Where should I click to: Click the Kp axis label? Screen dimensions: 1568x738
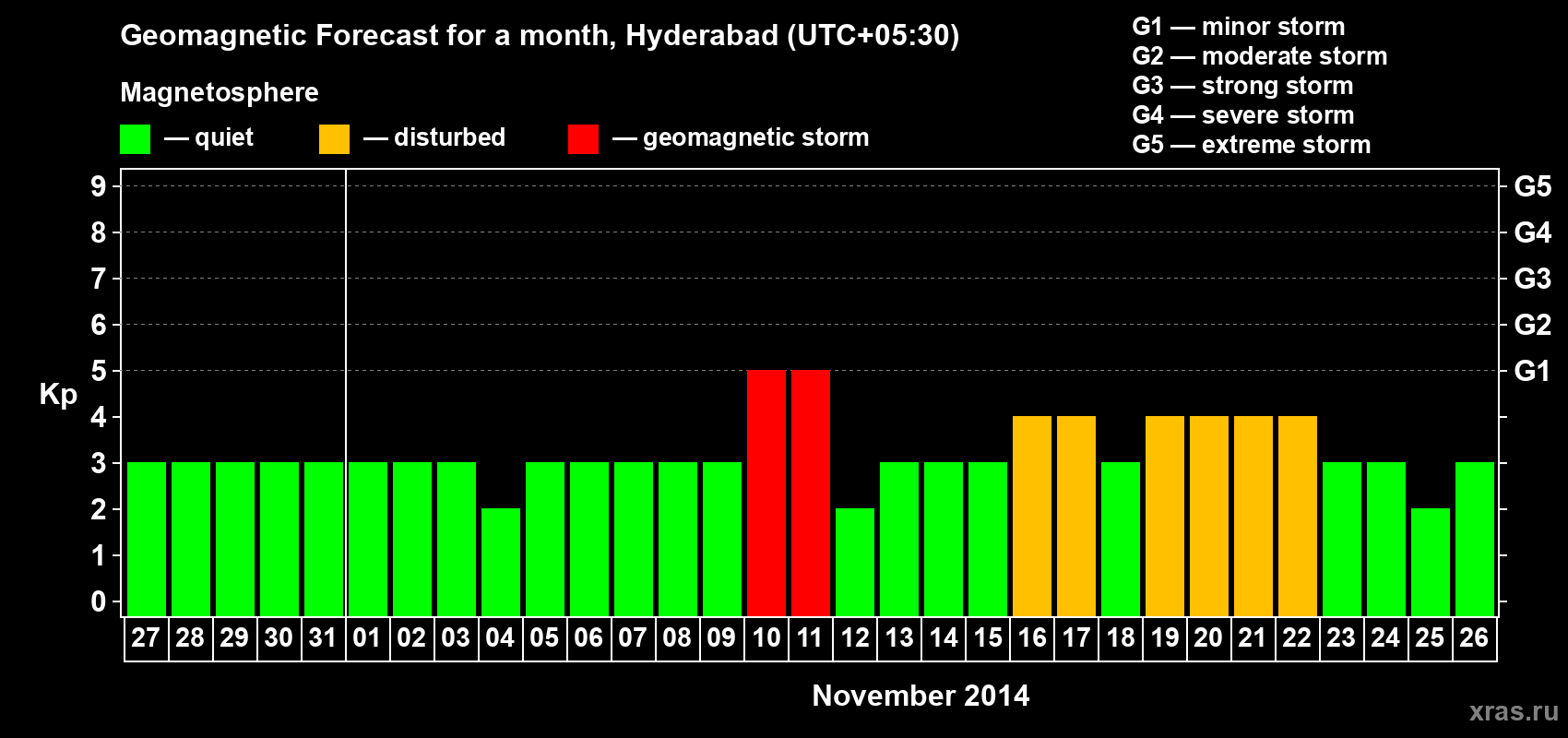(58, 395)
